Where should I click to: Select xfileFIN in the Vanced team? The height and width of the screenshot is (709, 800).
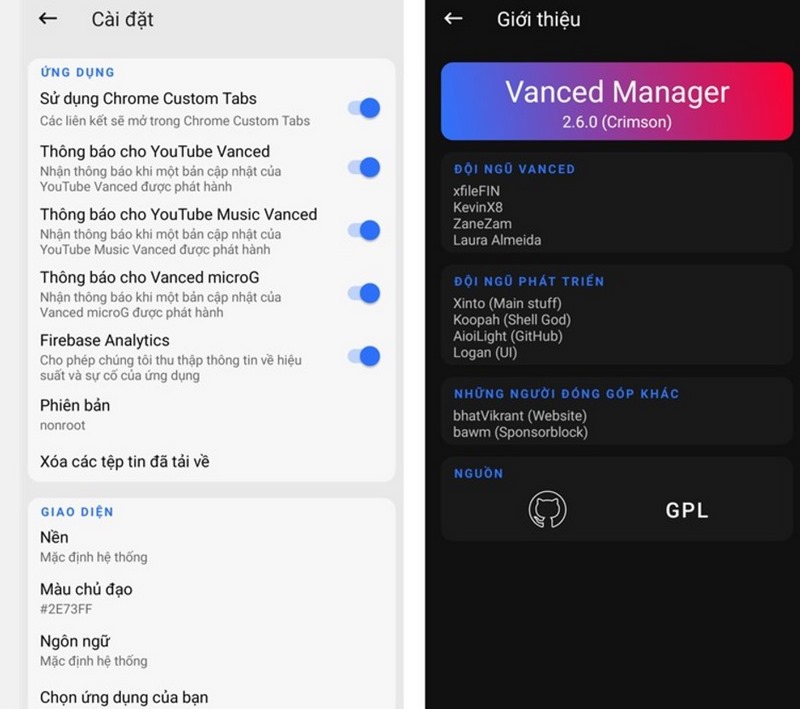476,191
